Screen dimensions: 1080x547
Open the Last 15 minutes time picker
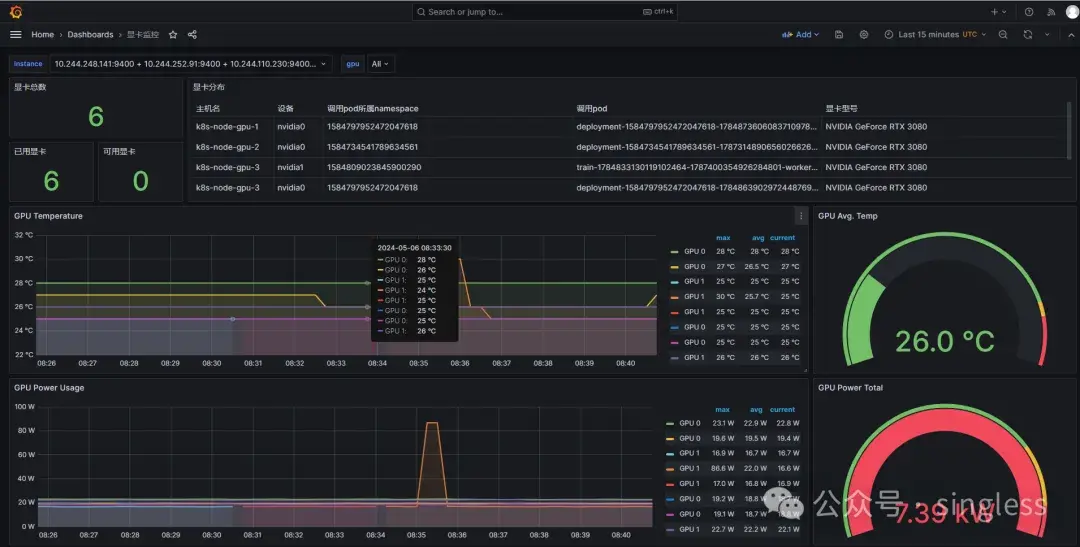click(929, 34)
